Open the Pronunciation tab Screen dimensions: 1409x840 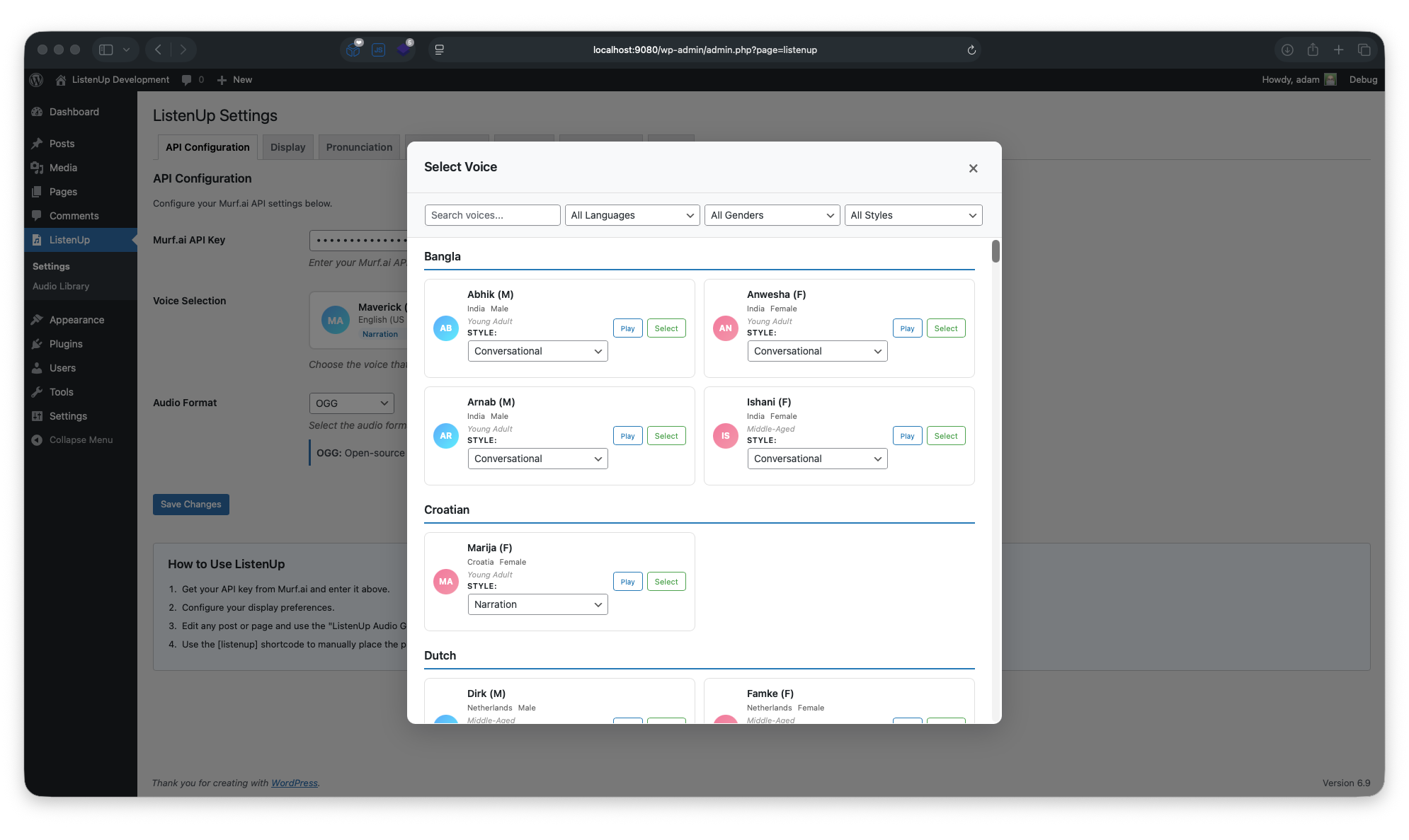[x=359, y=147]
